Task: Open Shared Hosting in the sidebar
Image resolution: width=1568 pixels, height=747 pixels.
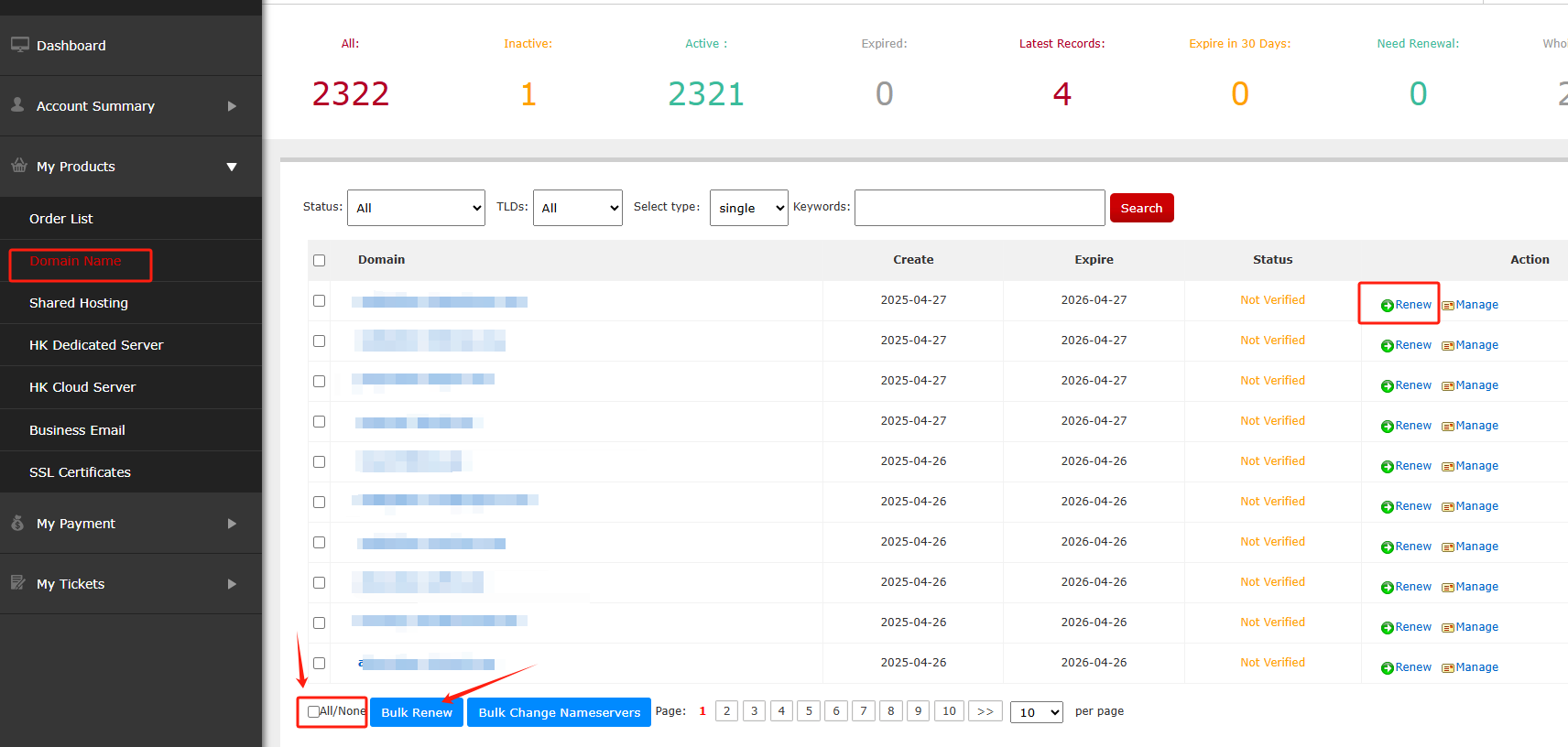Action: click(79, 303)
